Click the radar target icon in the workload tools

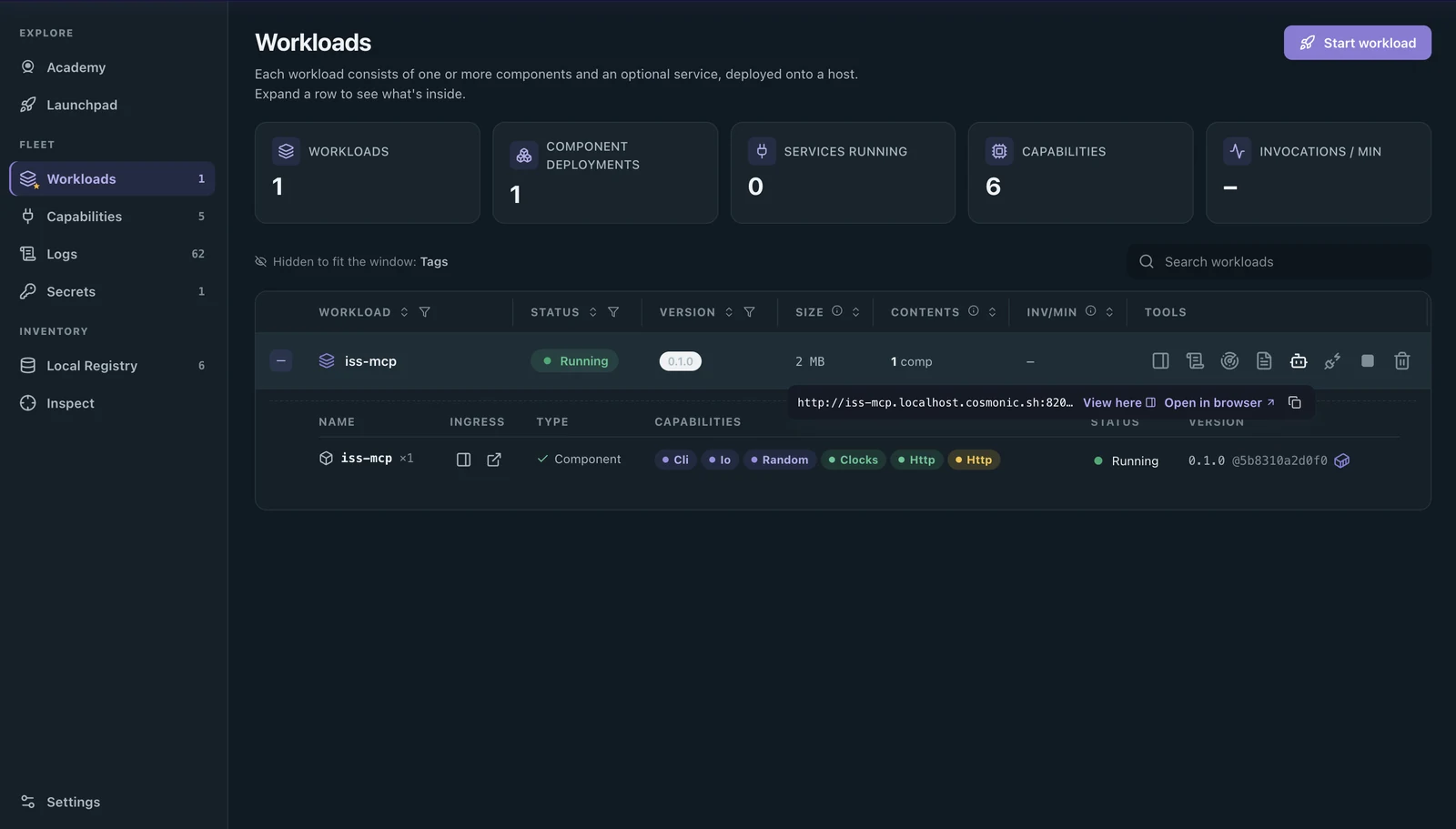pyautogui.click(x=1229, y=361)
